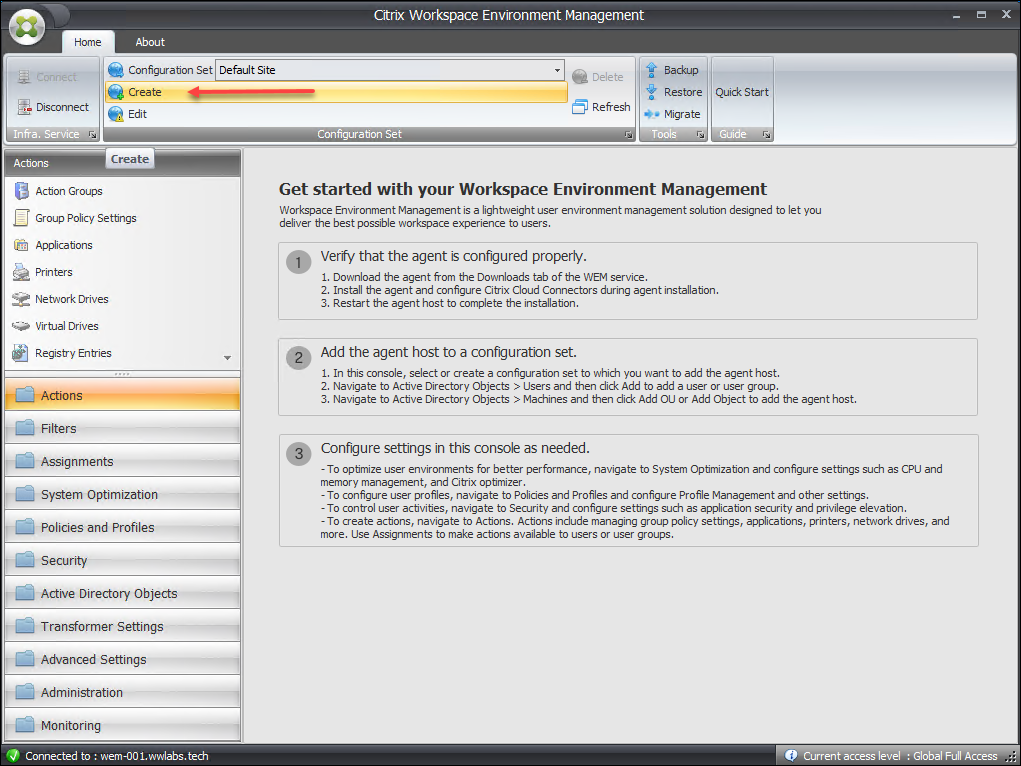Viewport: 1021px width, 766px height.
Task: Expand the Guide group launcher
Action: pyautogui.click(x=766, y=135)
